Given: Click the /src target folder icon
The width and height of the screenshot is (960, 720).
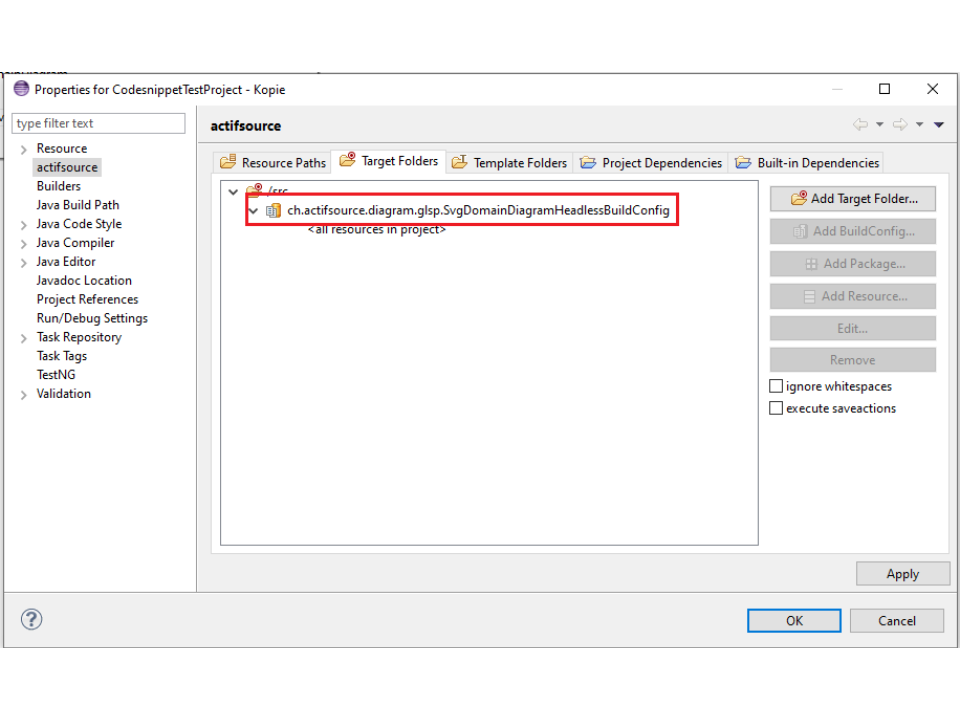Looking at the screenshot, I should (254, 191).
